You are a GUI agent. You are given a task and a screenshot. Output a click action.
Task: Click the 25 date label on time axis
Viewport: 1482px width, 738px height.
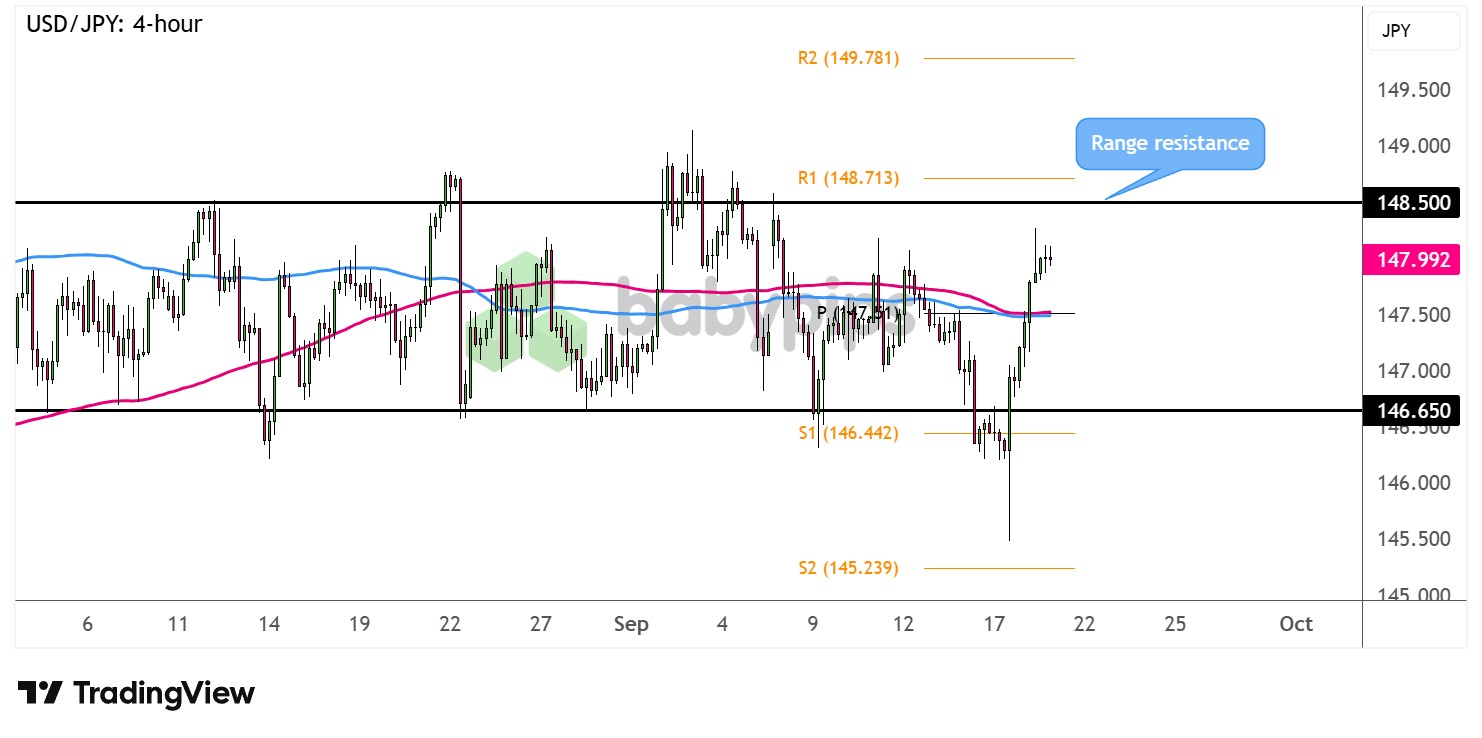1175,624
